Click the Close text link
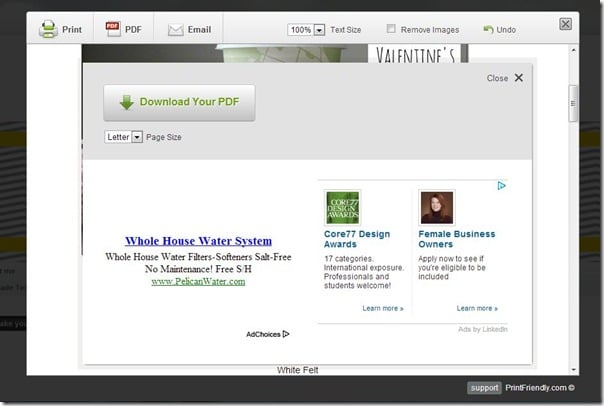Screen dimensions: 604x406 click(497, 78)
